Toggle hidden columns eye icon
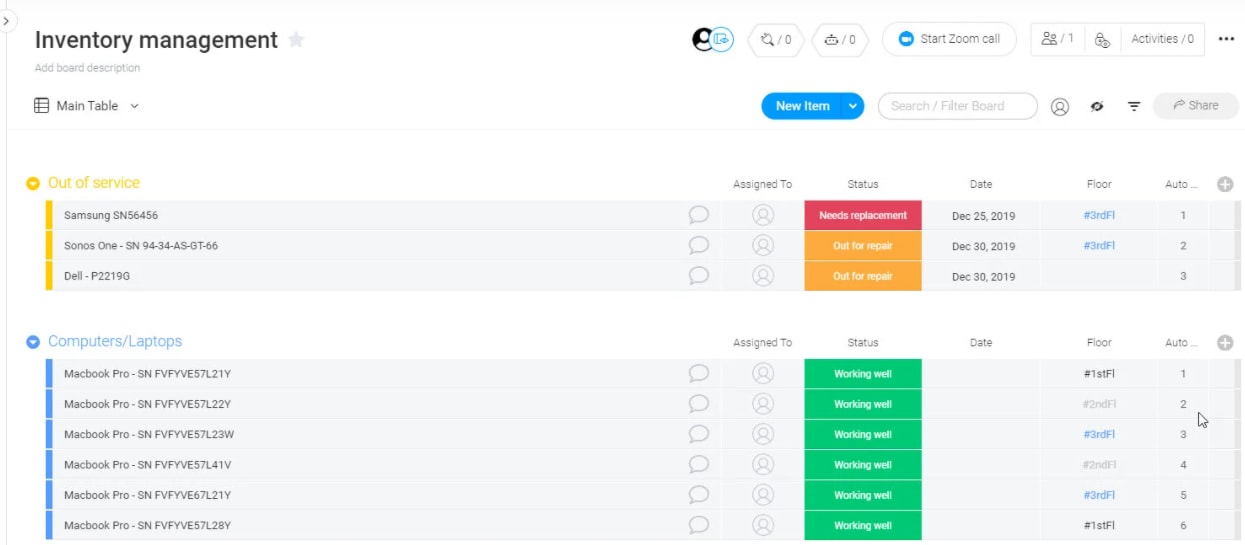This screenshot has height=545, width=1245. pyautogui.click(x=1097, y=106)
